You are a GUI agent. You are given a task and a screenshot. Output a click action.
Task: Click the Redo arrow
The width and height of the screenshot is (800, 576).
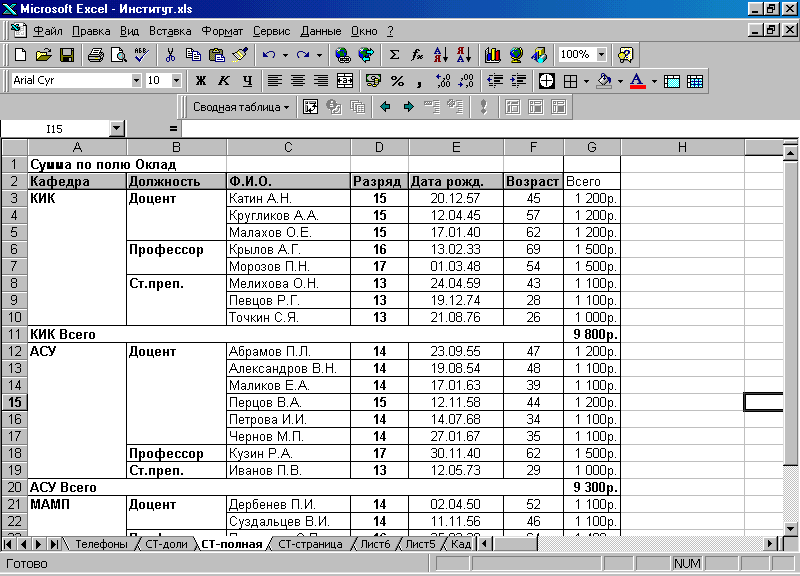point(303,55)
